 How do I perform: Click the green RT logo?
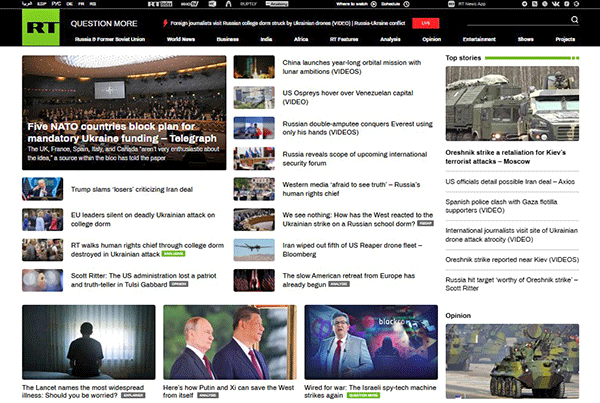(x=41, y=28)
